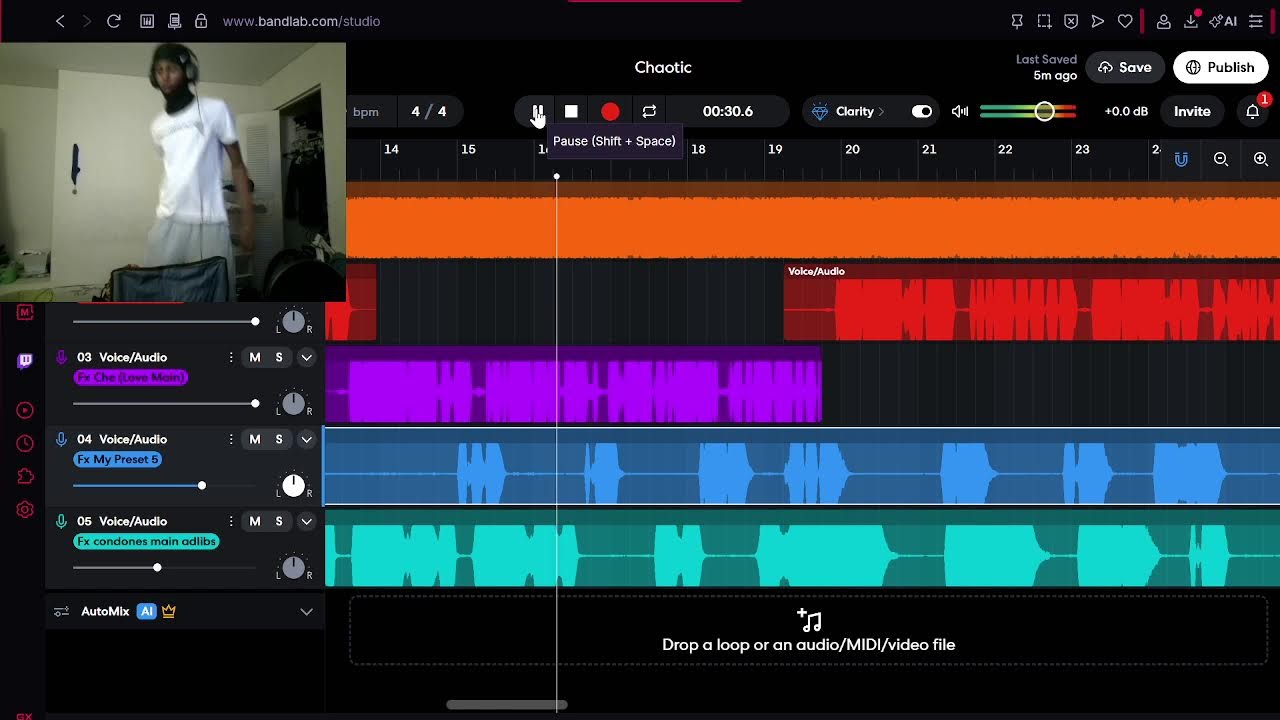Expand the AutoMix panel

pos(306,611)
